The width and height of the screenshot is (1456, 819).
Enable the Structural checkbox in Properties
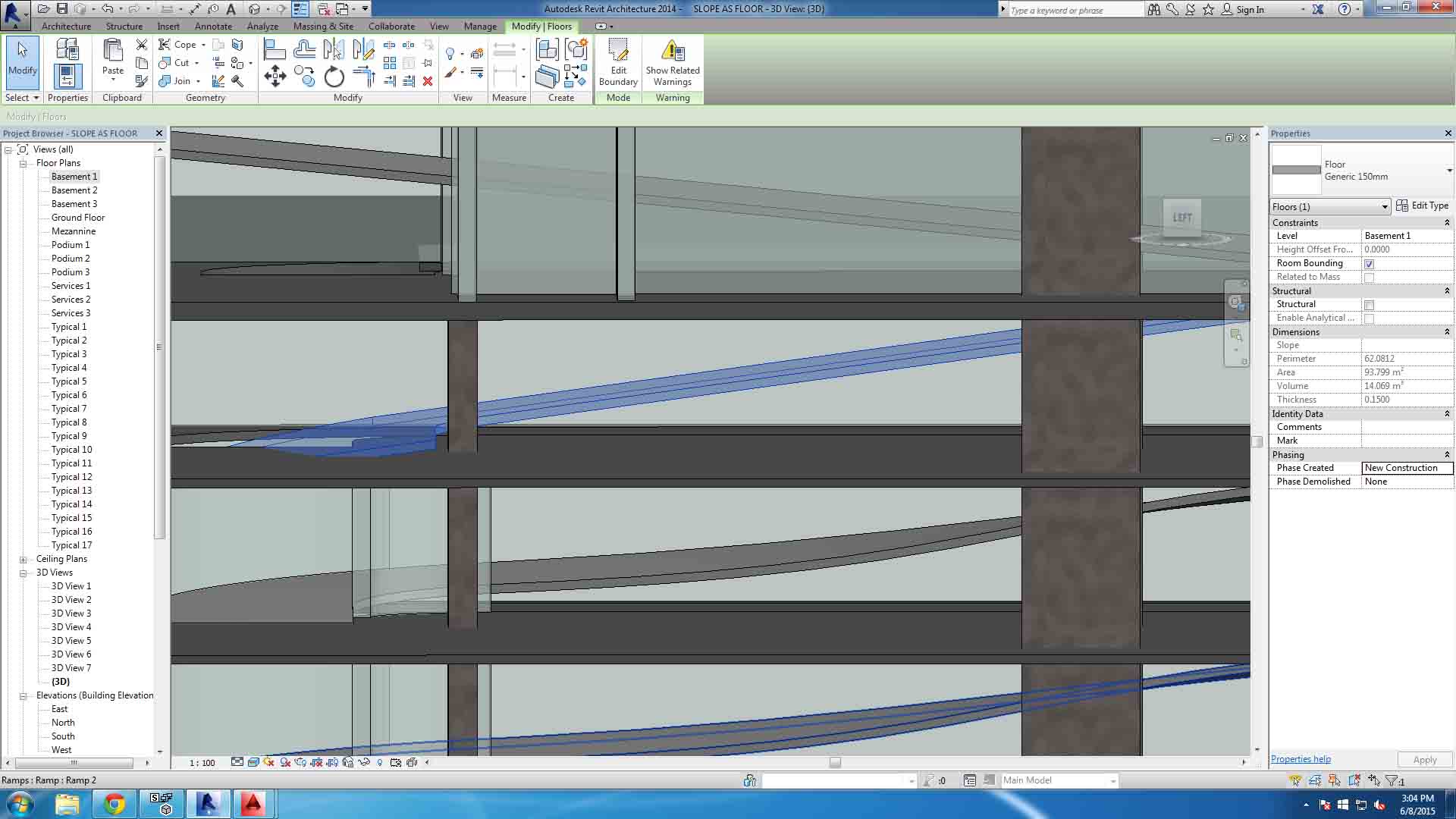(x=1370, y=304)
